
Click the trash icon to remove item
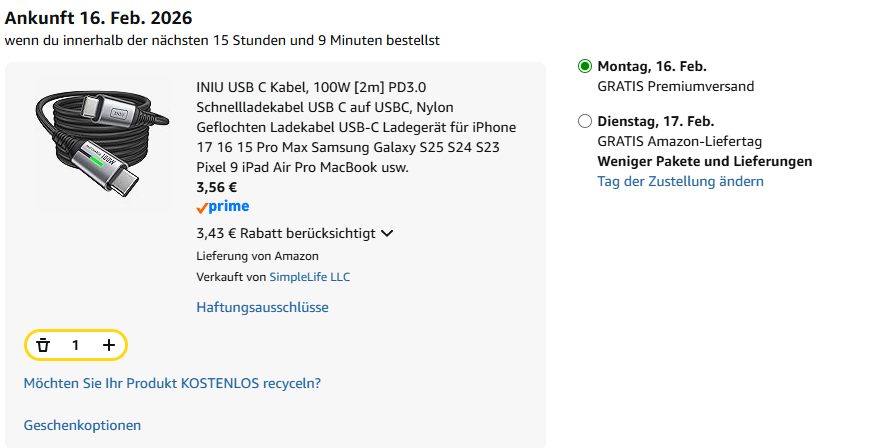pyautogui.click(x=43, y=345)
